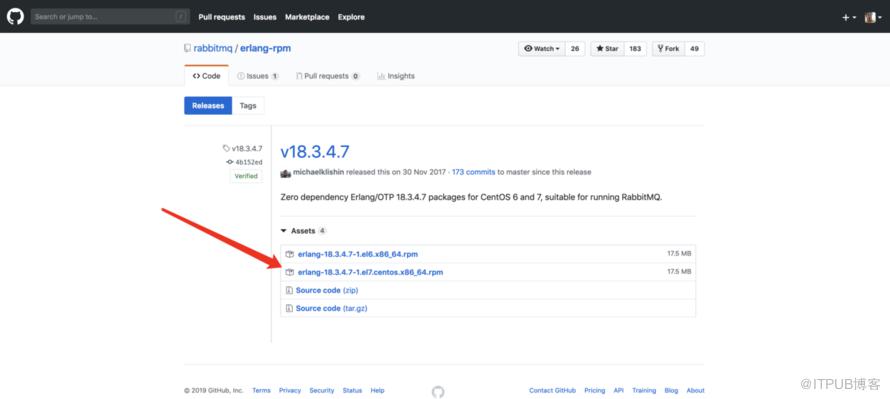The width and height of the screenshot is (890, 399).
Task: Download Source code (zip)
Action: 327,291
